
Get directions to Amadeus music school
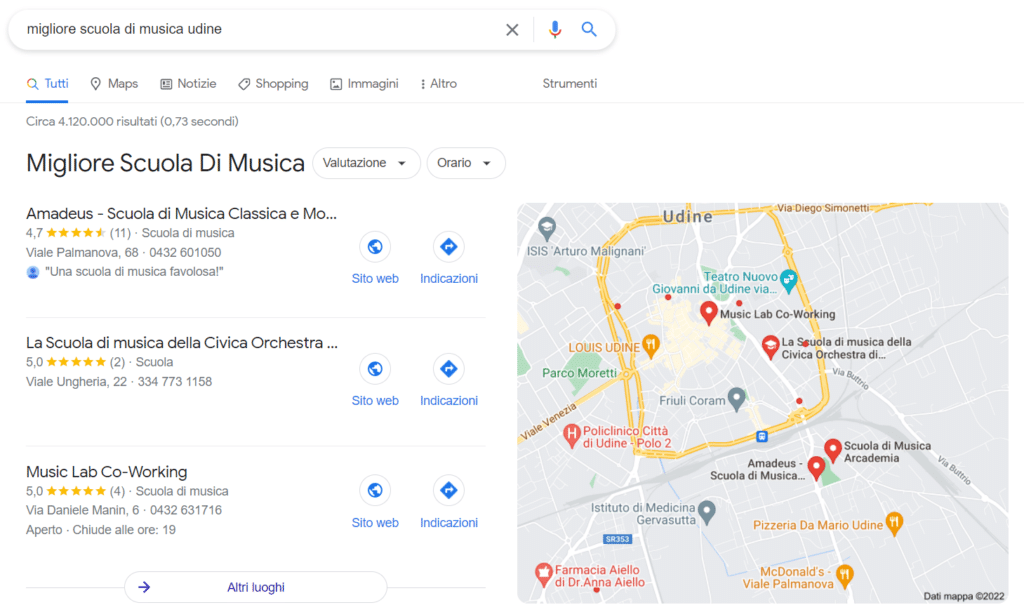pos(449,247)
